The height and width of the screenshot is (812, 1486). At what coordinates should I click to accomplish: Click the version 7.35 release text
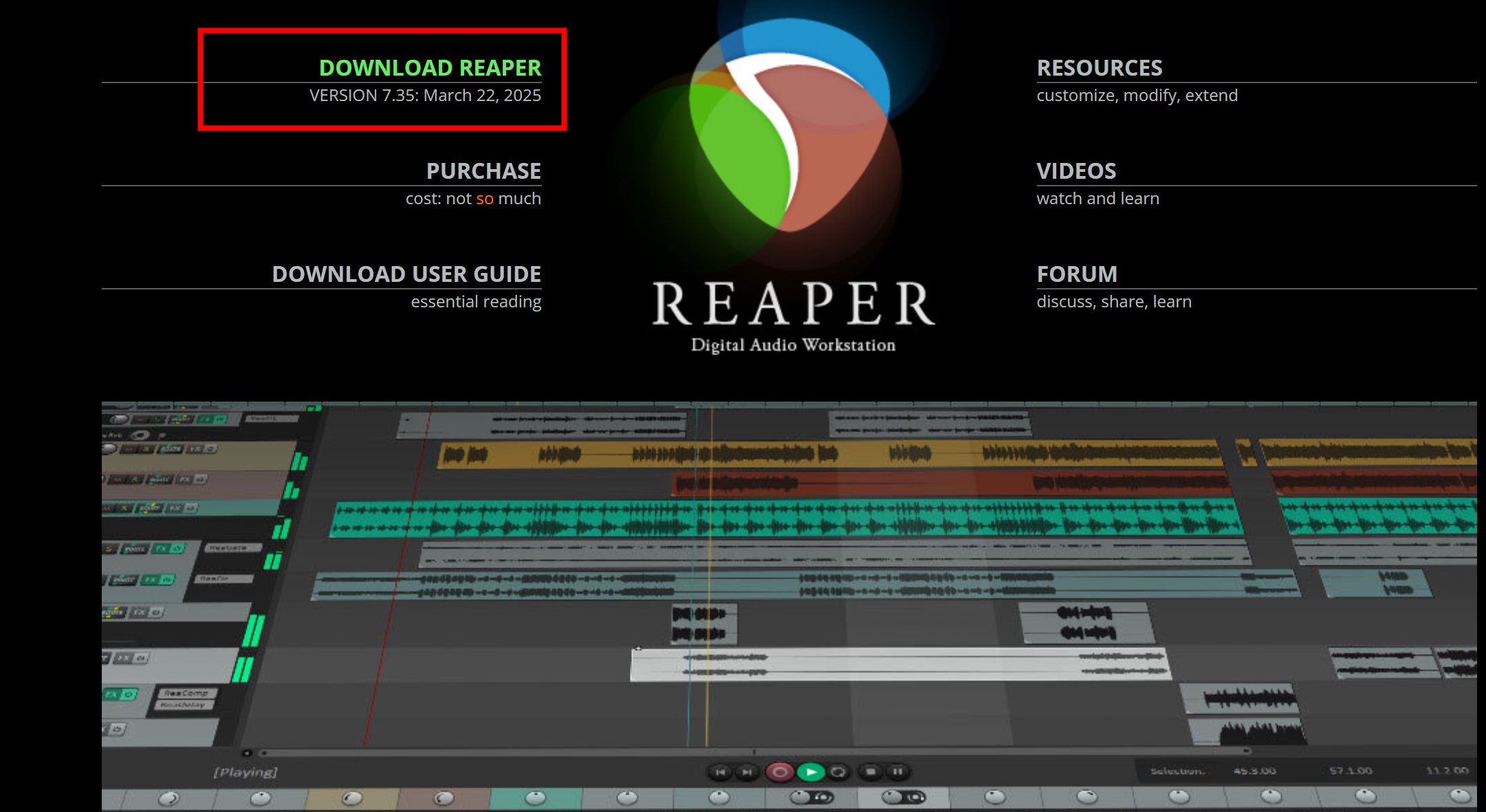coord(425,96)
